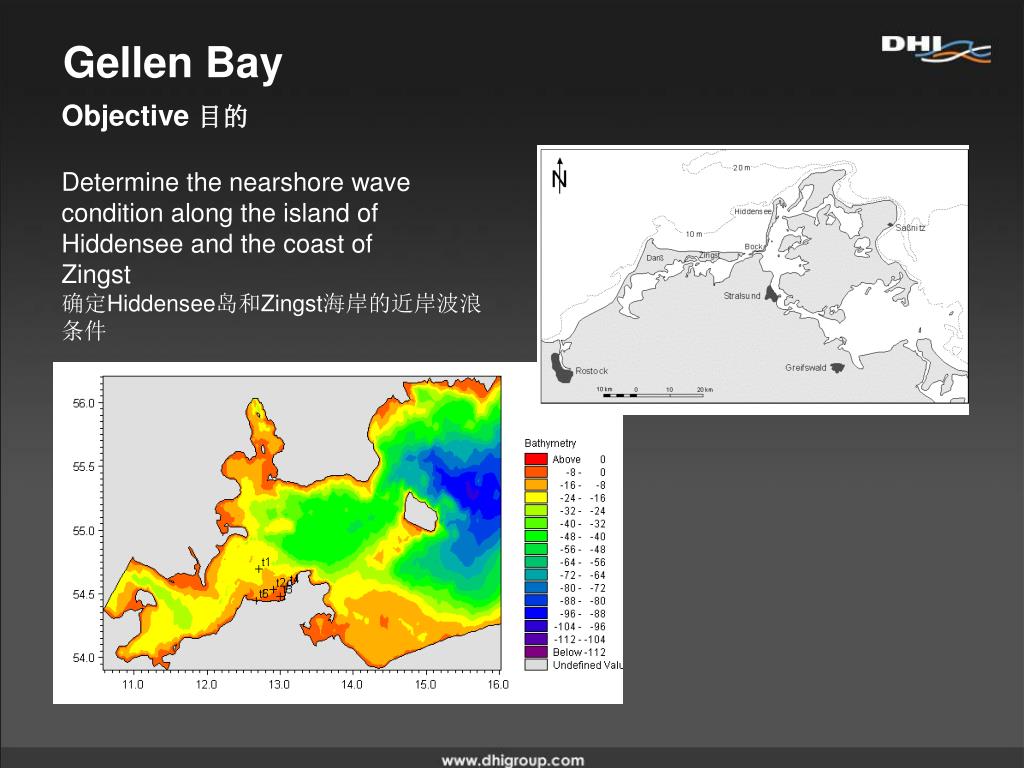Pick the '-32 - -24' legend swatch
The image size is (1024, 768).
point(536,511)
